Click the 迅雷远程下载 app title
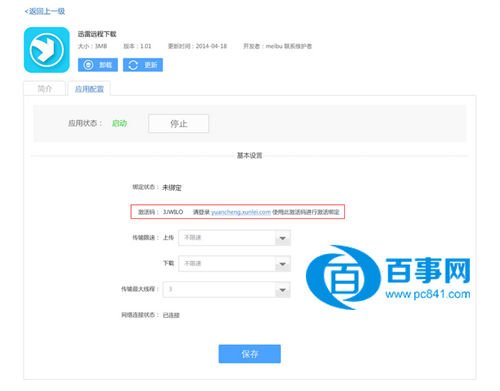 [97, 34]
